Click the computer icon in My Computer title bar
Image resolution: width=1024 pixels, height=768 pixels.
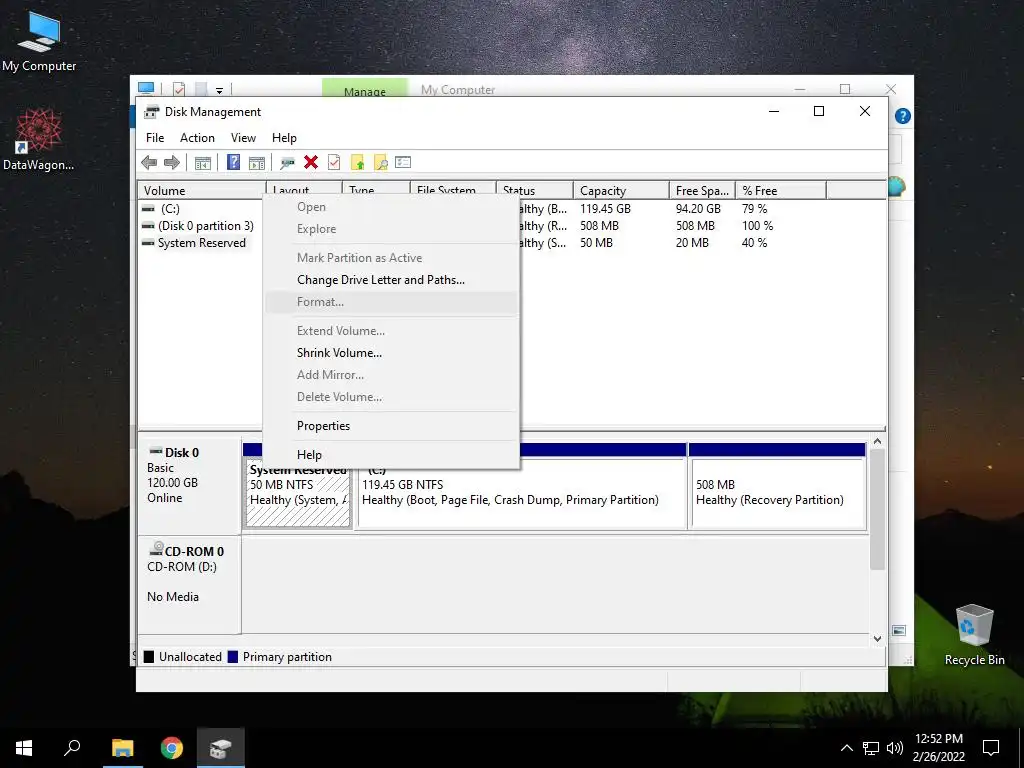tap(146, 88)
